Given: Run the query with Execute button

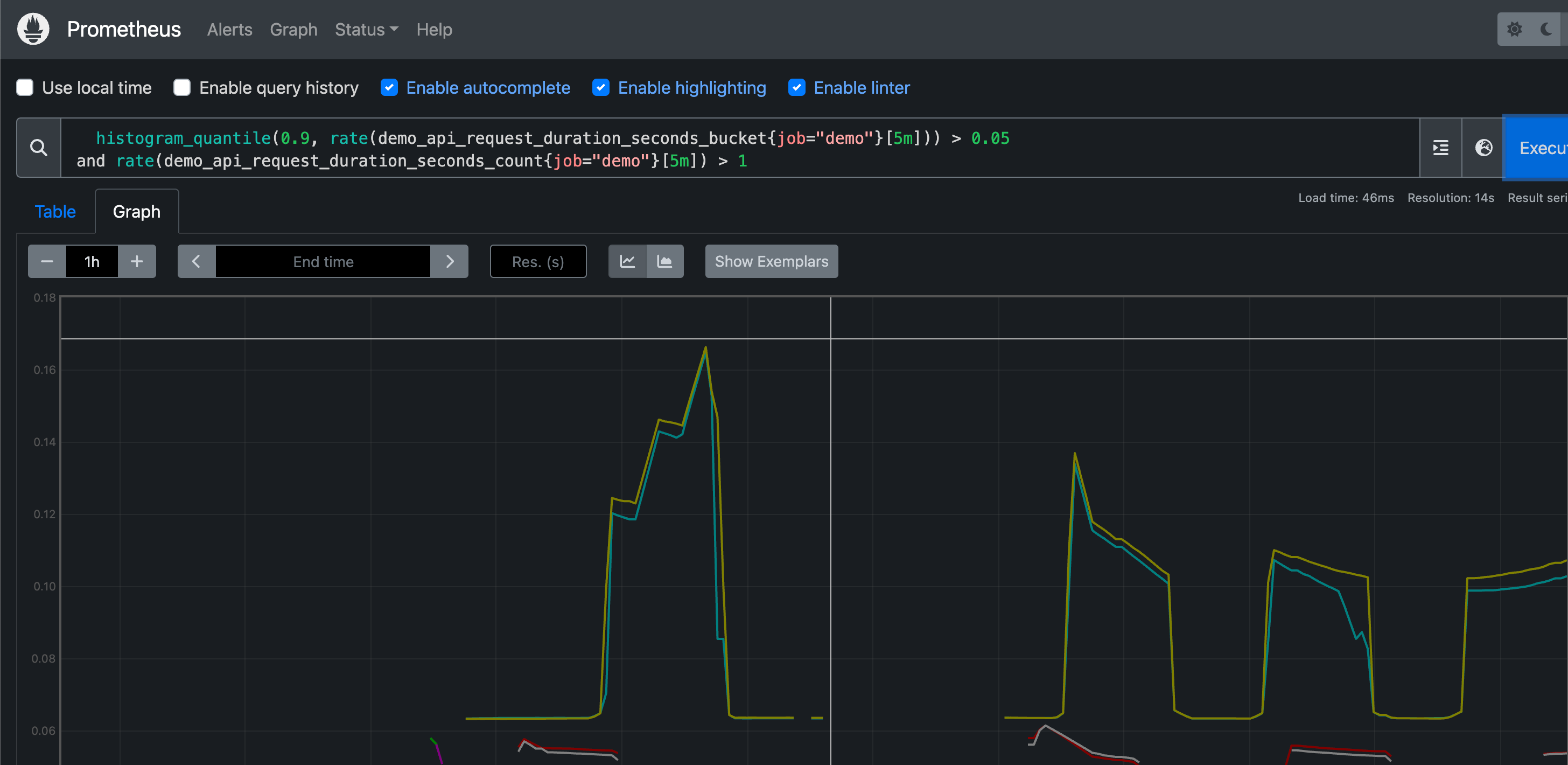Looking at the screenshot, I should [x=1535, y=148].
